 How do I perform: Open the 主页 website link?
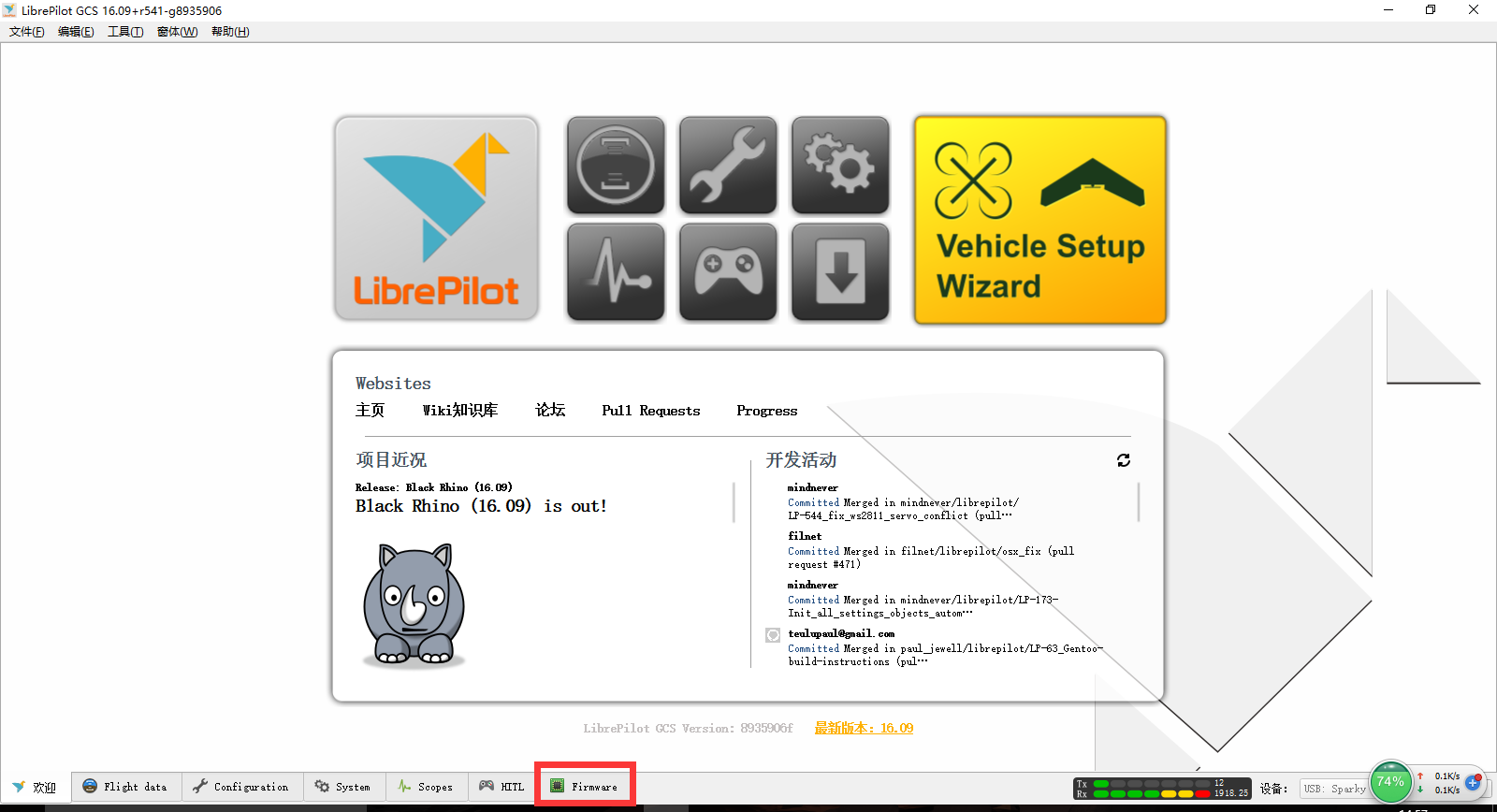(x=370, y=411)
